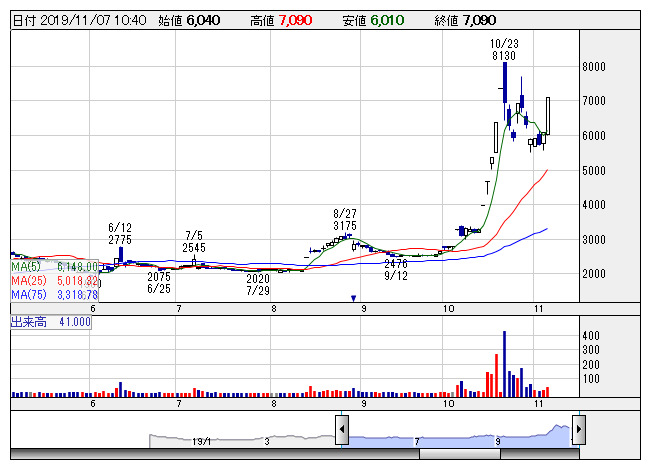The height and width of the screenshot is (469, 652).
Task: Click the 6/12 candlestick labeled 2775
Action: [x=120, y=254]
